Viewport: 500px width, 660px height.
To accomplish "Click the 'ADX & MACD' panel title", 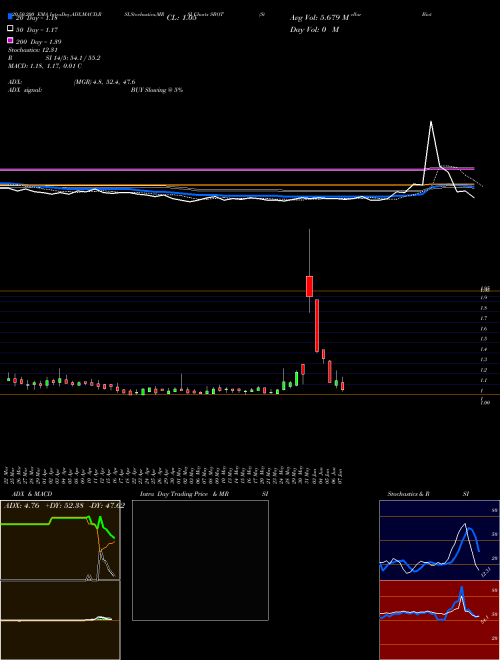I will (32, 494).
